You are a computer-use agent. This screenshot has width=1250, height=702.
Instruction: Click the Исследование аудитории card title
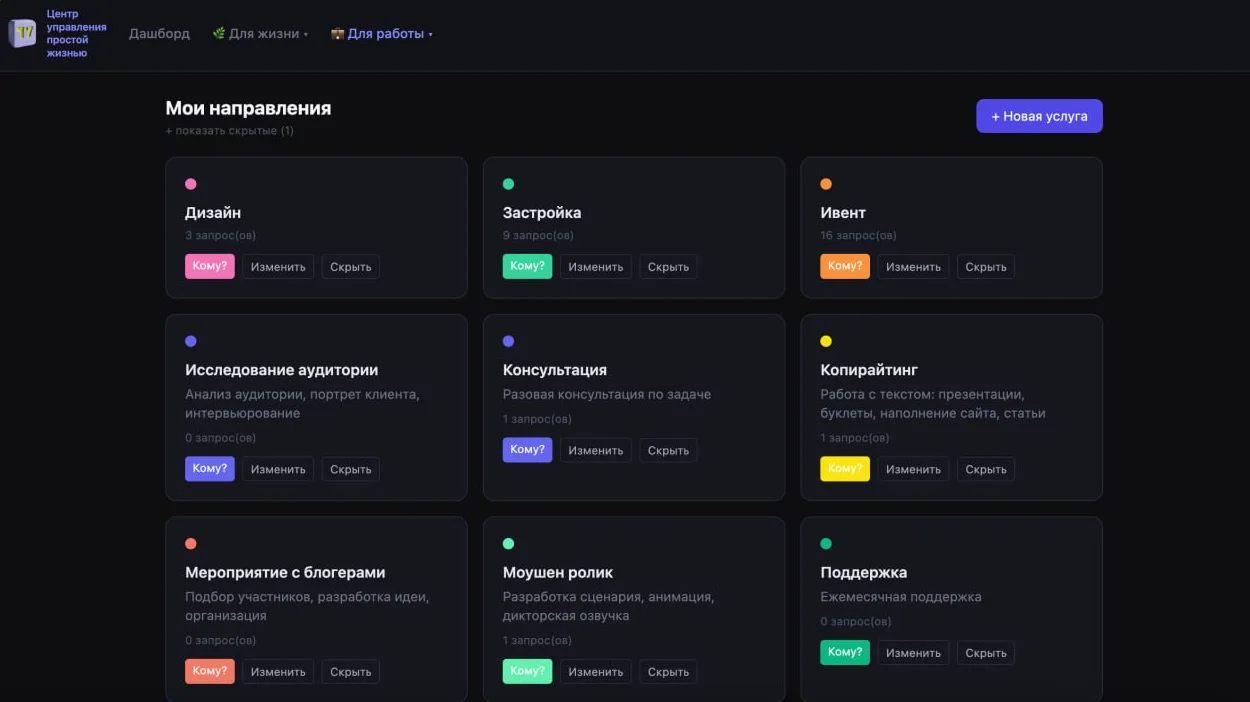(x=282, y=370)
